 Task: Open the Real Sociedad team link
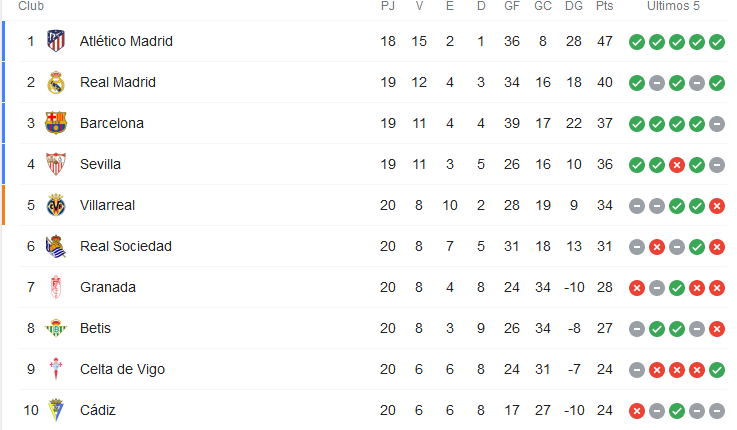click(x=125, y=246)
